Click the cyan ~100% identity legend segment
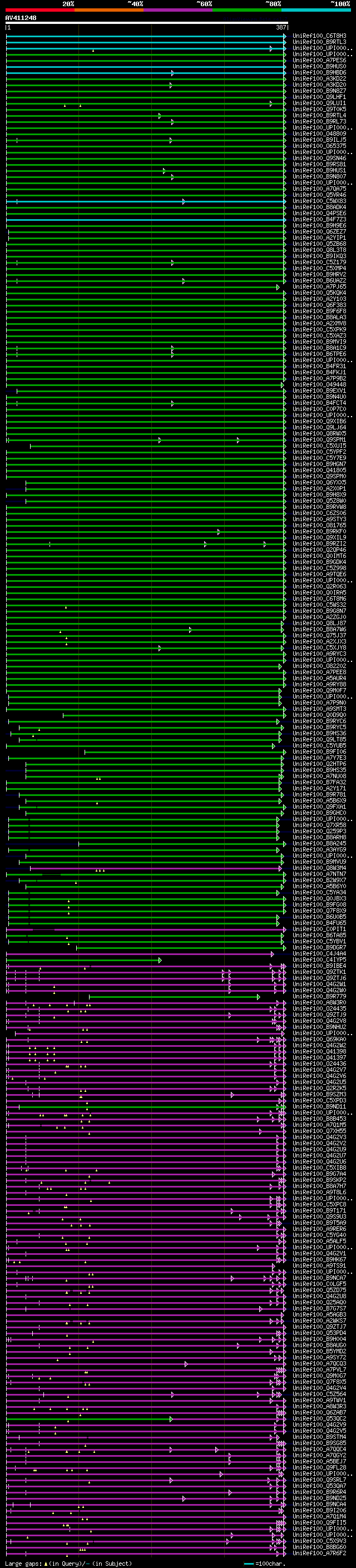The image size is (356, 1568). pos(316,10)
